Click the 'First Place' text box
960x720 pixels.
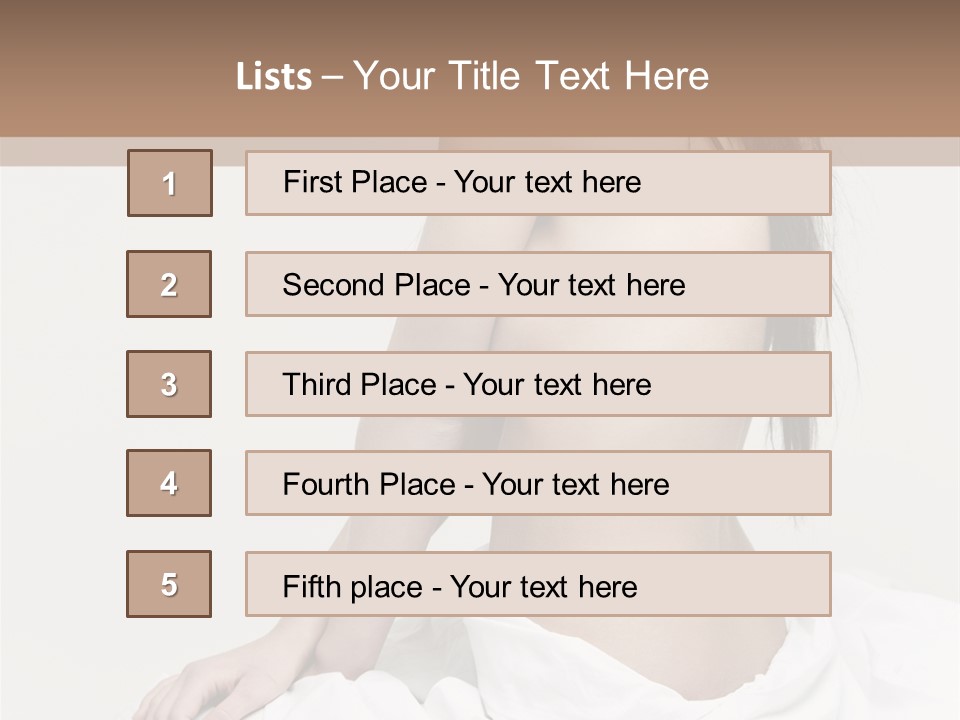pyautogui.click(x=538, y=183)
